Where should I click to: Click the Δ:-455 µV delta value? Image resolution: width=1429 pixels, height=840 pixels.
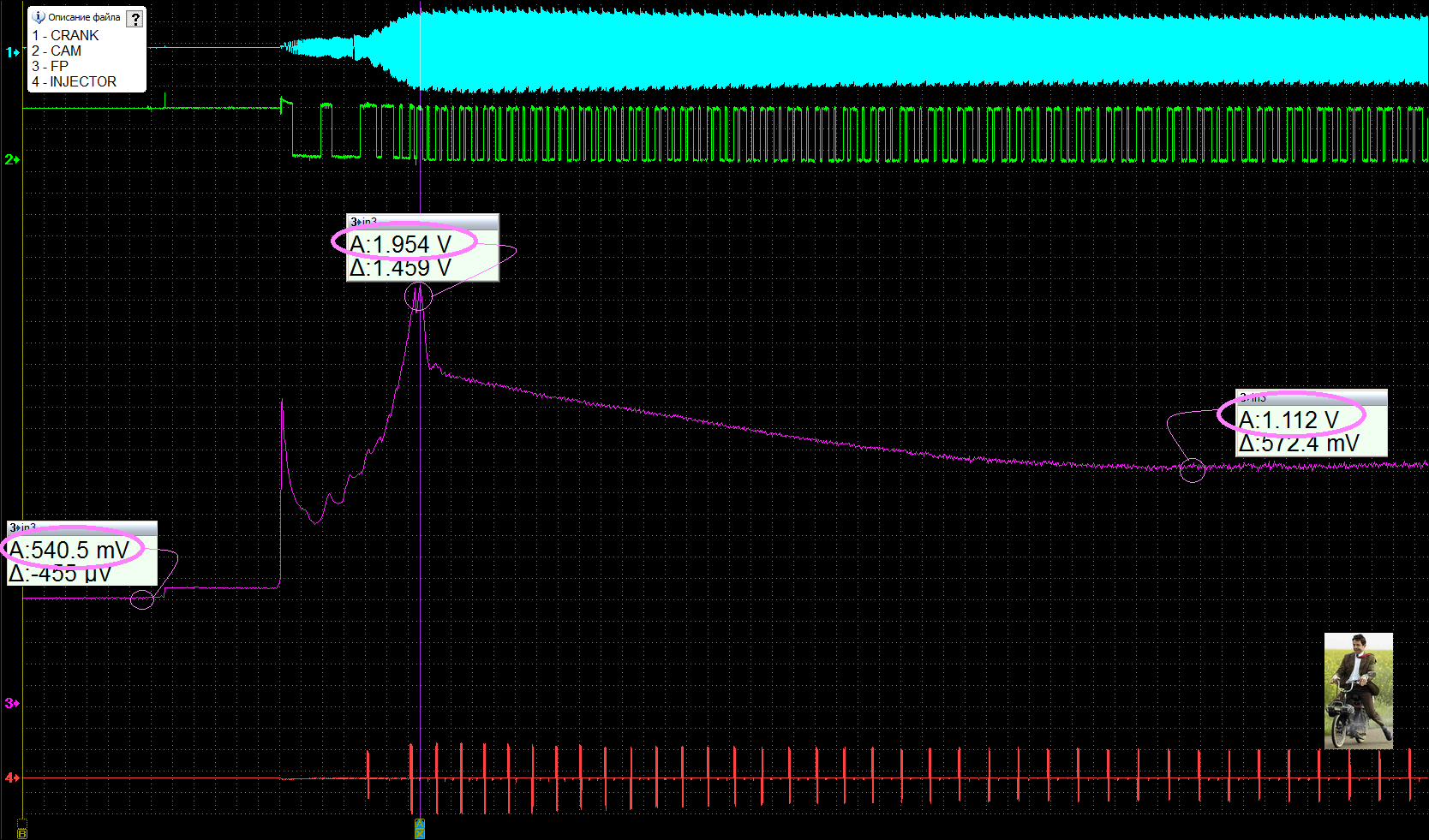pyautogui.click(x=60, y=574)
